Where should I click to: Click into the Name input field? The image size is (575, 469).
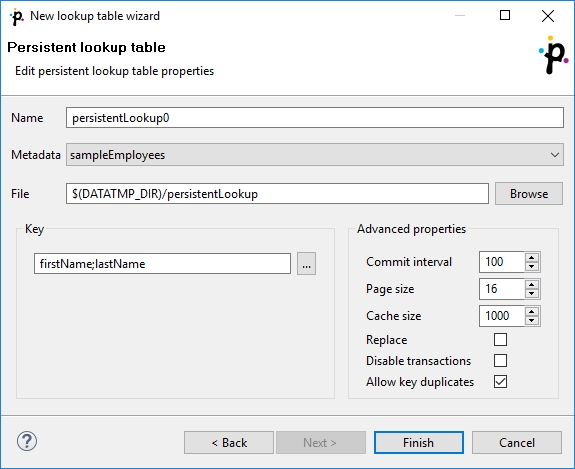tap(315, 118)
